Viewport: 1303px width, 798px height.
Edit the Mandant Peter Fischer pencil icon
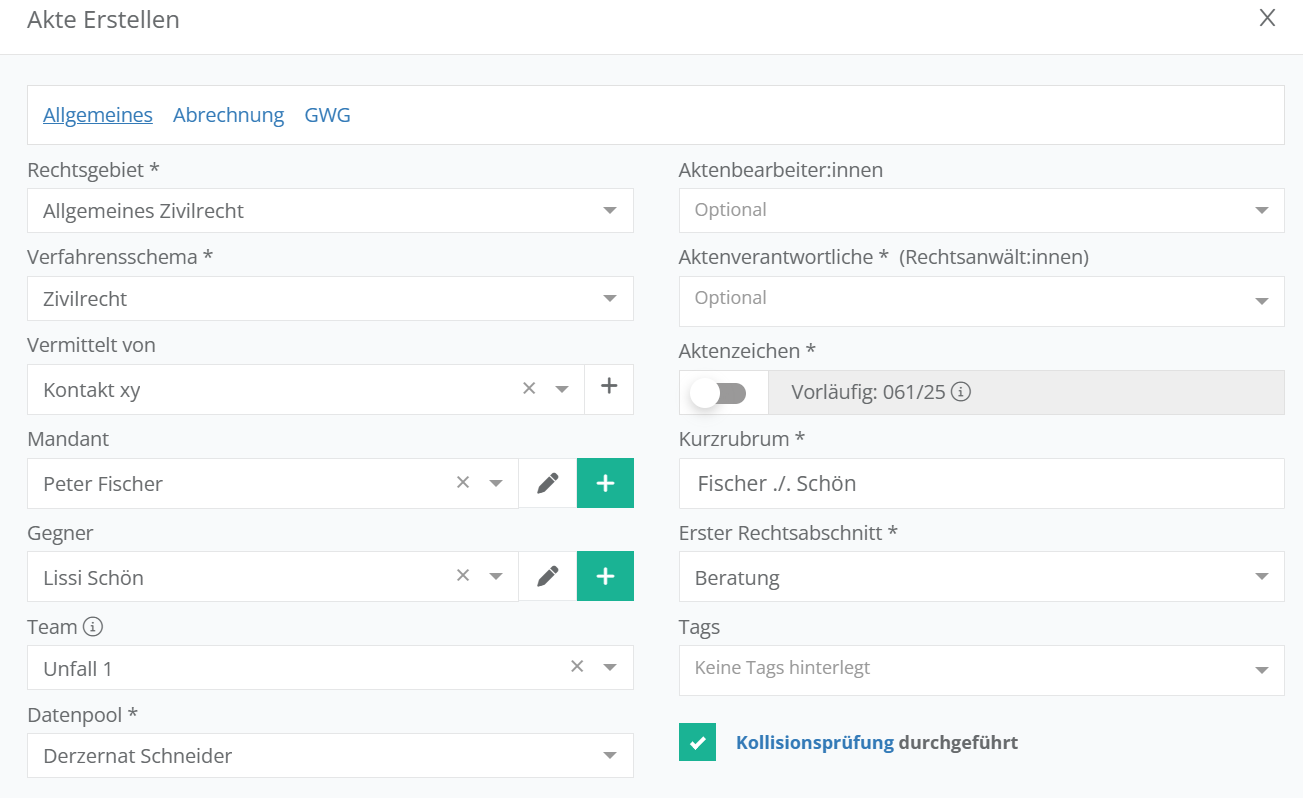[x=547, y=484]
